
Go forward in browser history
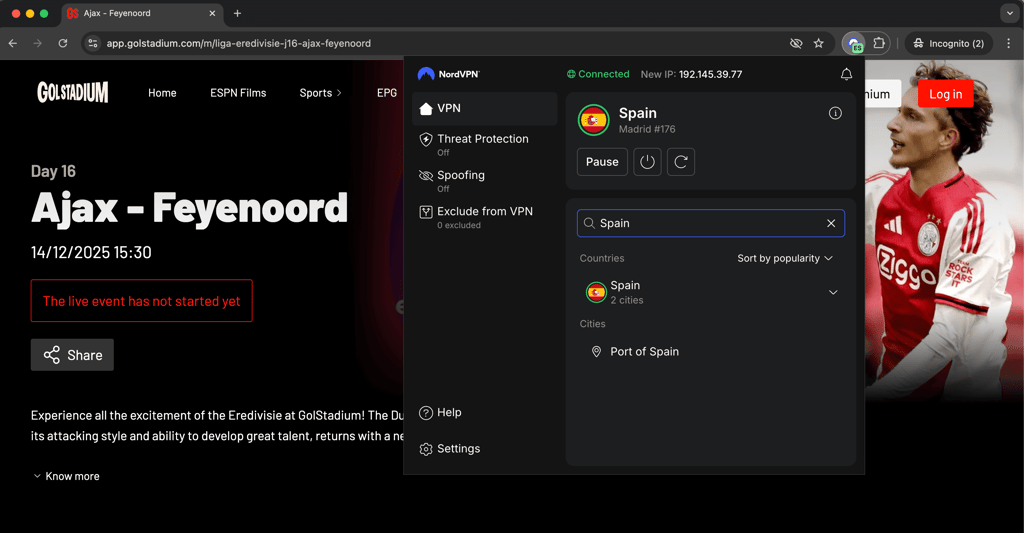click(x=38, y=43)
